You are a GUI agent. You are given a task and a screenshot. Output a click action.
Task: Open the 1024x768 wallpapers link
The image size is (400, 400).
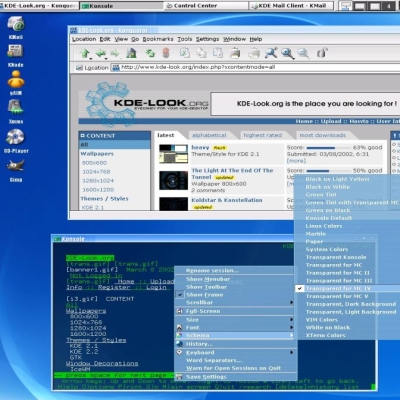(96, 172)
